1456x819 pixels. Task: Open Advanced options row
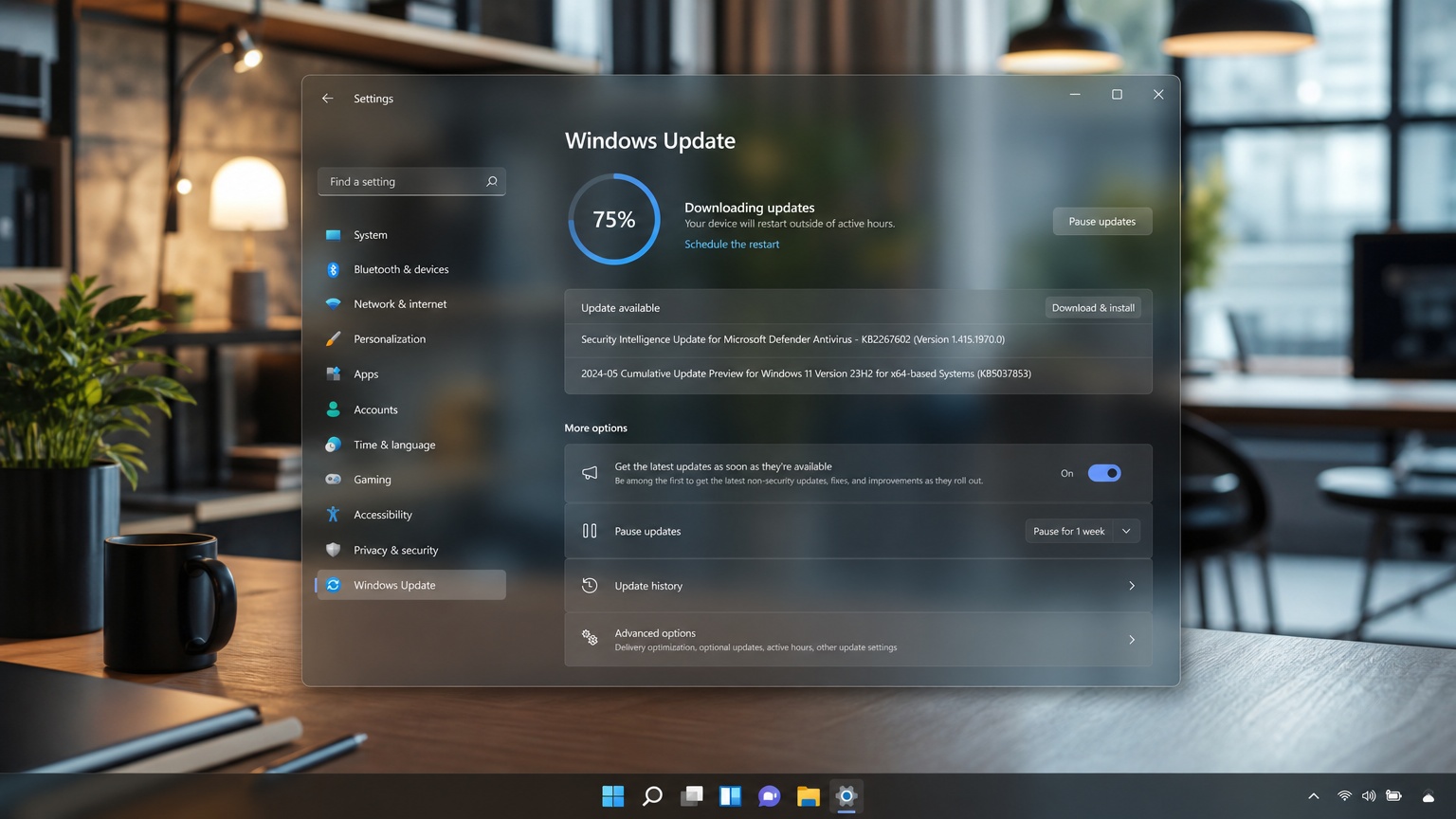click(859, 640)
